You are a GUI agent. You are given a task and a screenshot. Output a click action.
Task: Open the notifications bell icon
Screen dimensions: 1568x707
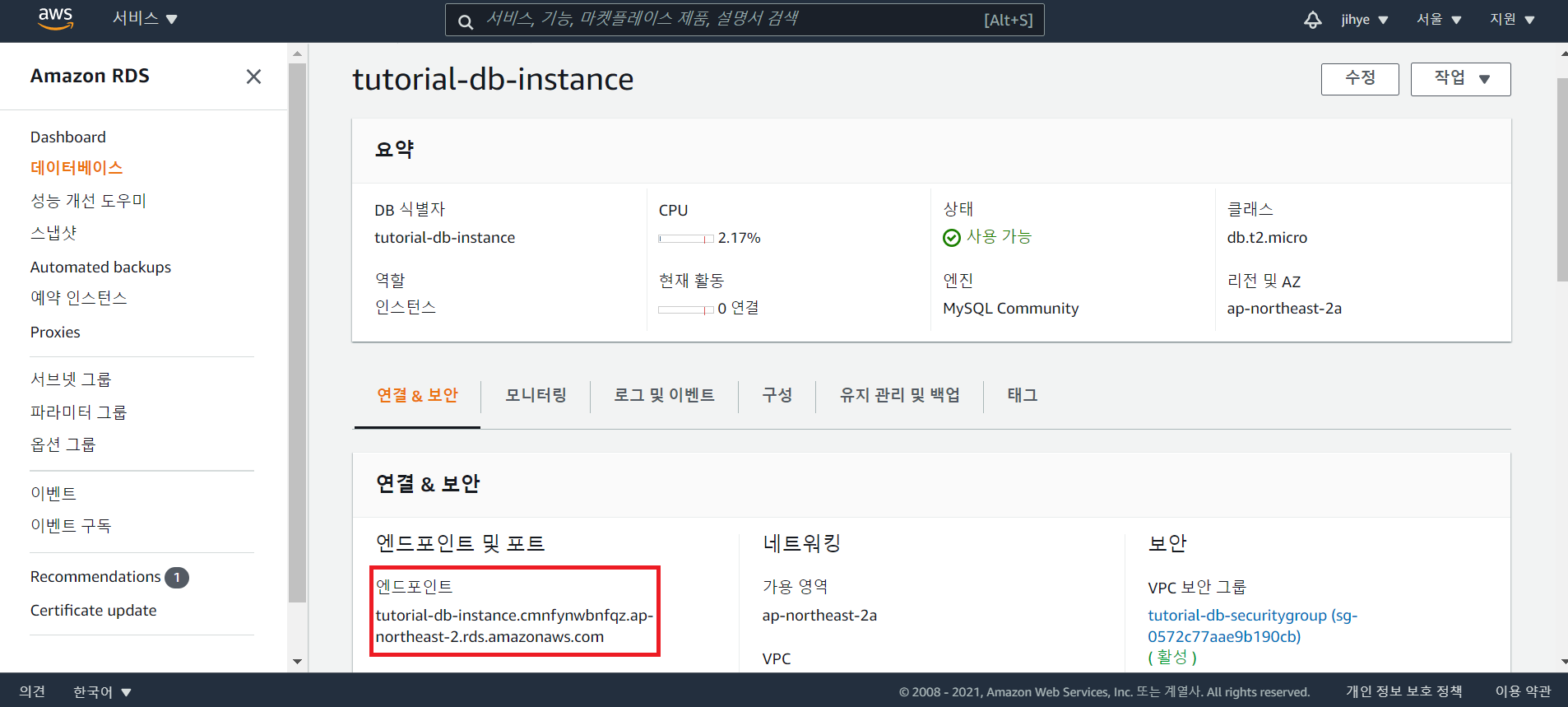pyautogui.click(x=1312, y=20)
